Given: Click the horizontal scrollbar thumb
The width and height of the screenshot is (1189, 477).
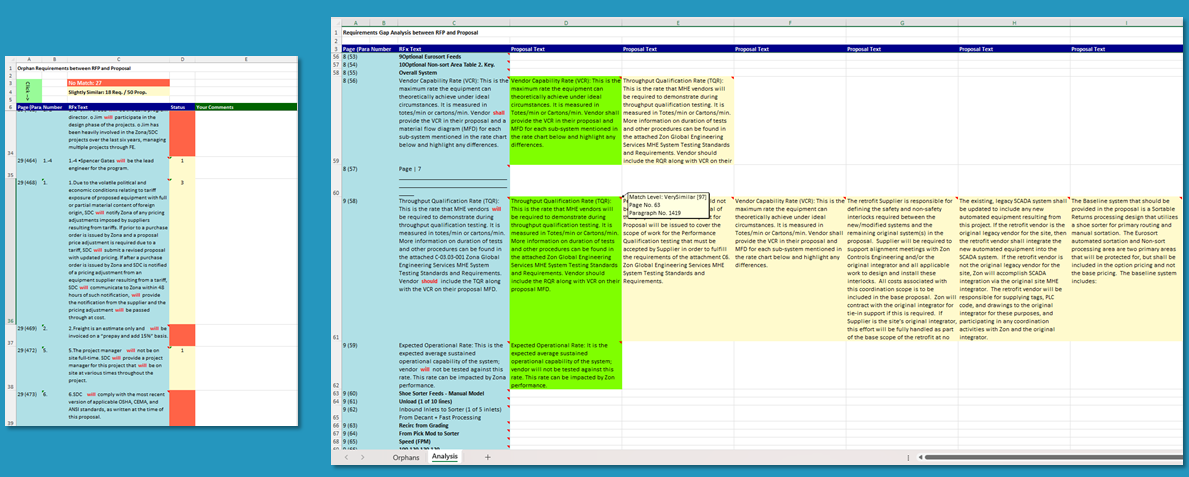Looking at the screenshot, I should (x=1050, y=457).
